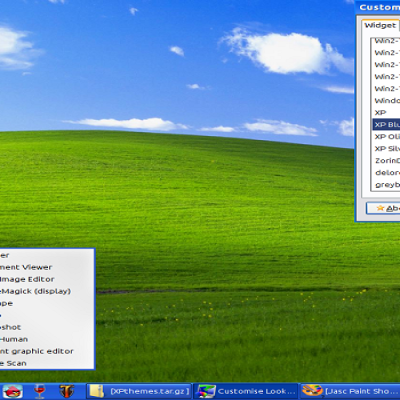400x400 pixels.
Task: Choose the 'XP Silv' theme row
Action: tap(386, 149)
